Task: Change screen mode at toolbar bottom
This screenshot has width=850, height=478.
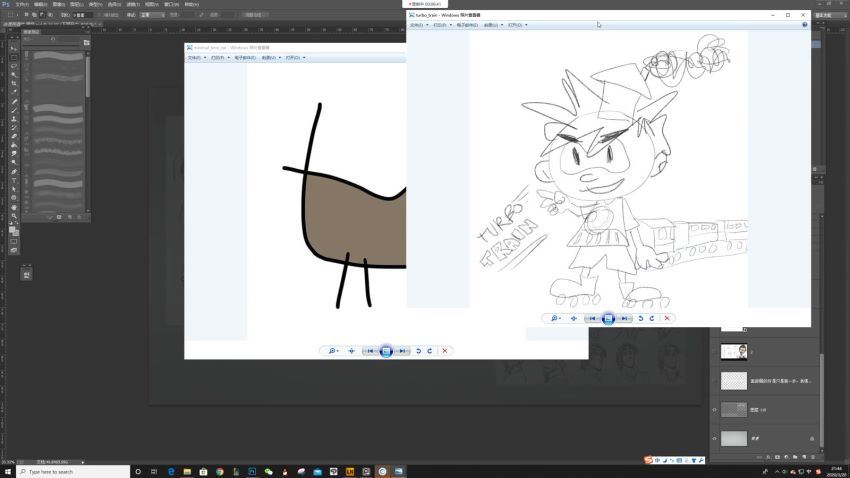Action: (14, 250)
